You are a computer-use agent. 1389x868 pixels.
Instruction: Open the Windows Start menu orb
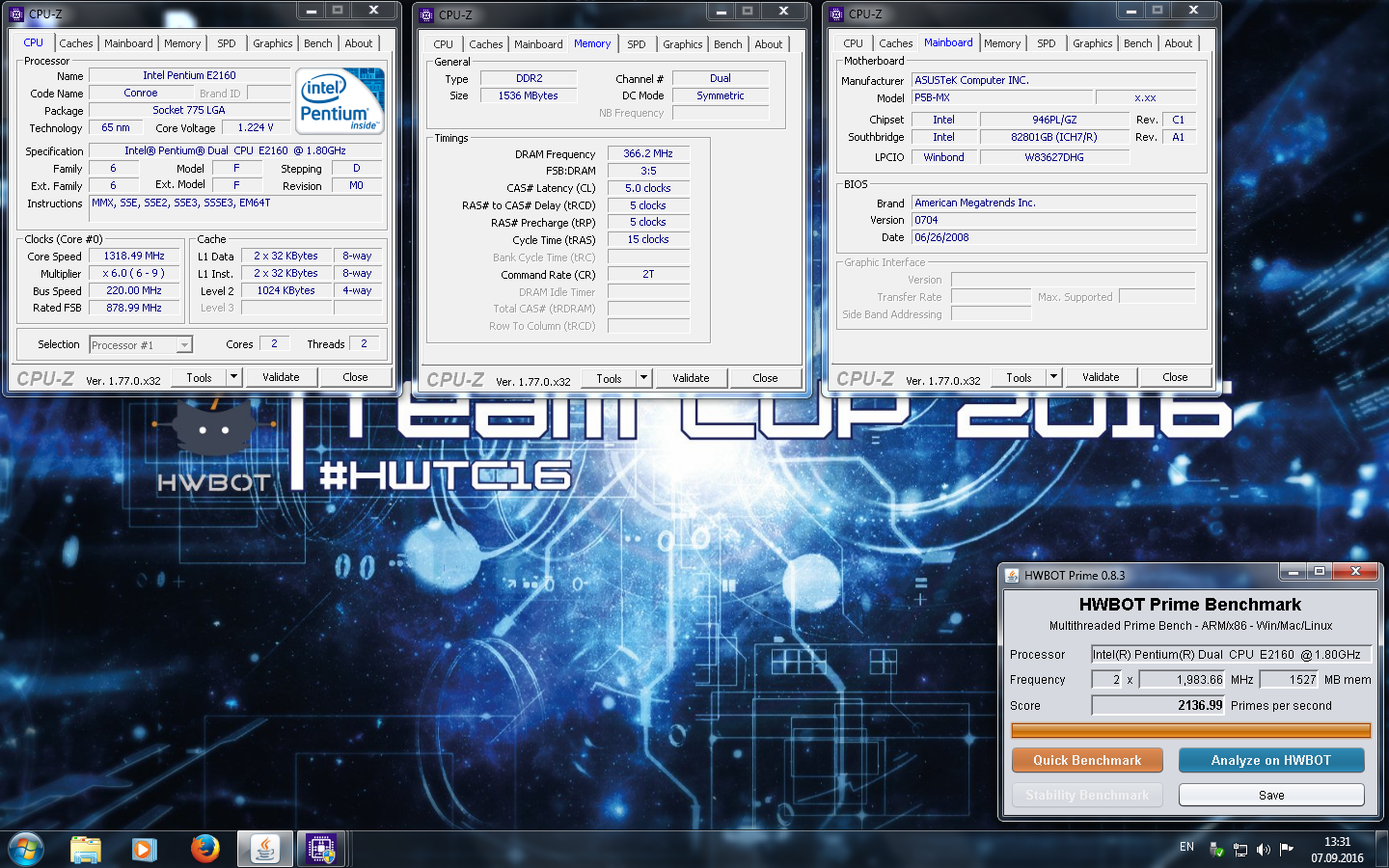point(26,849)
